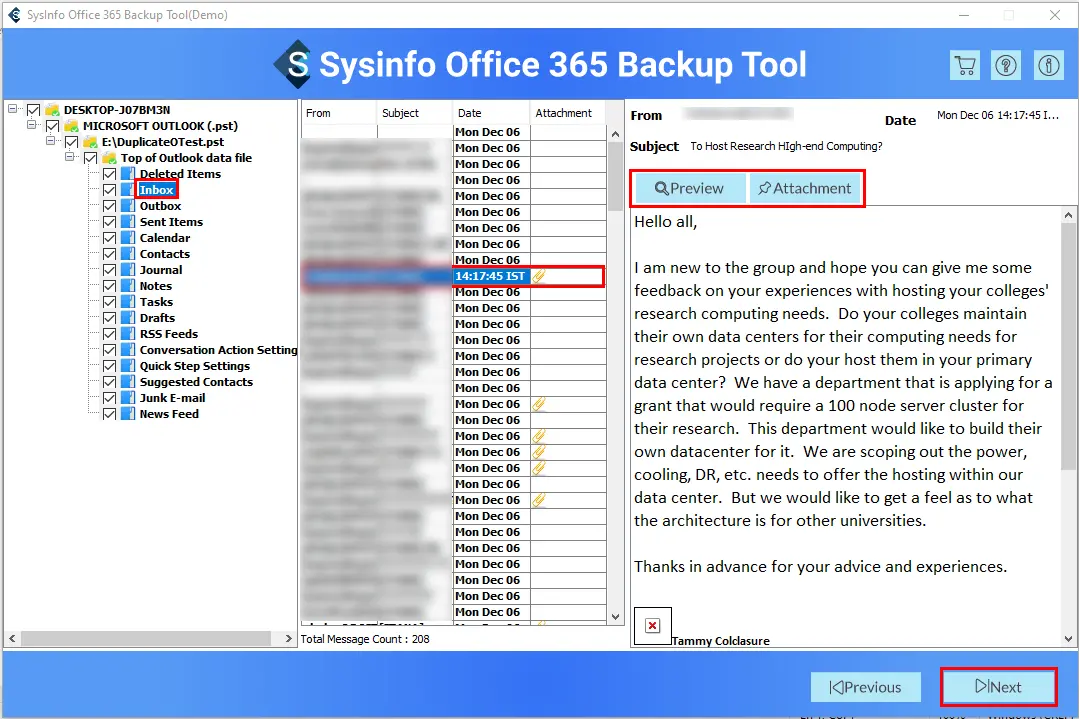
Task: Click subject To Host Research HIgh-end Computing?
Action: (786, 146)
